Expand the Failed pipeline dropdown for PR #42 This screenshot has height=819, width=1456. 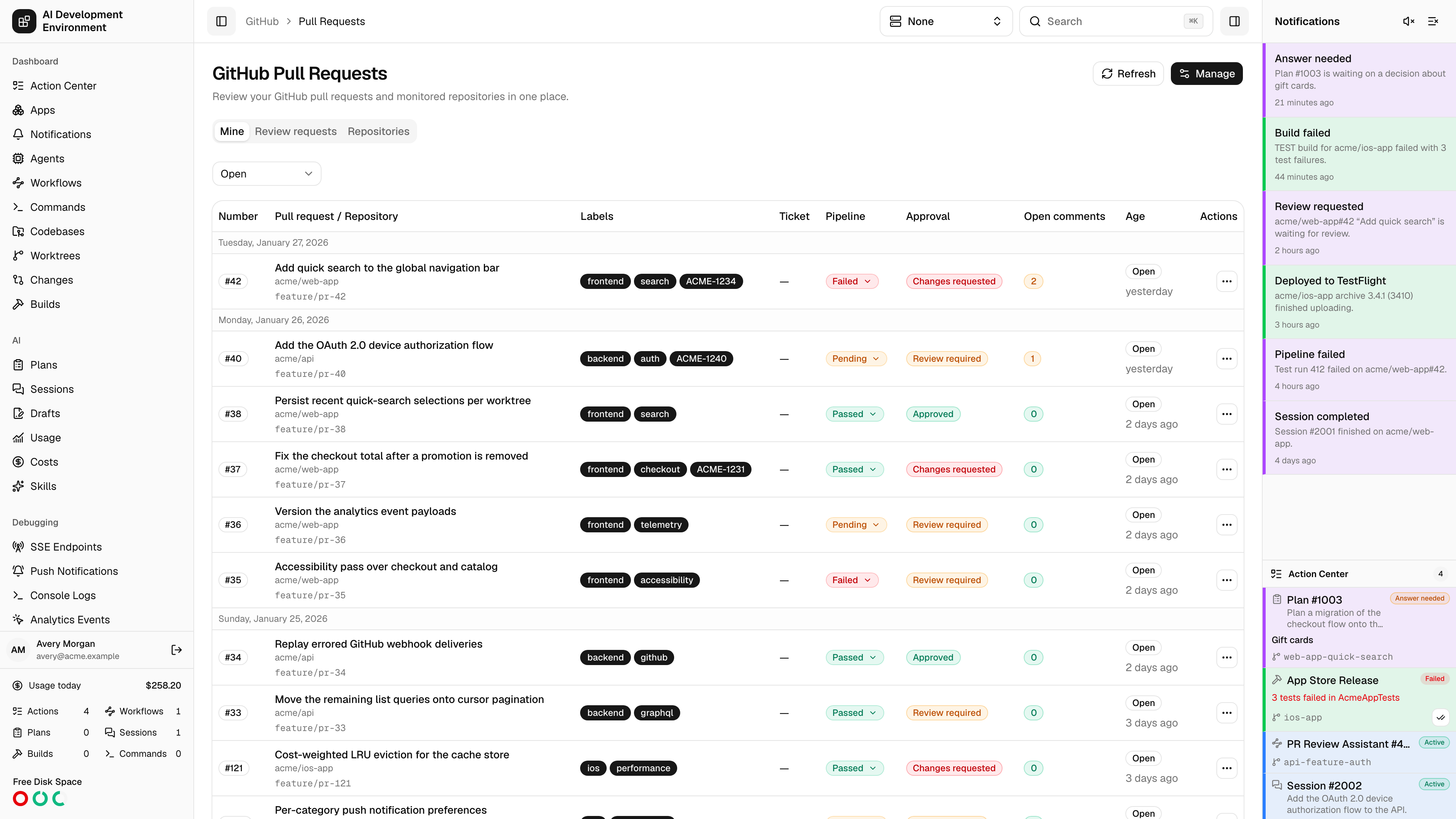[852, 281]
